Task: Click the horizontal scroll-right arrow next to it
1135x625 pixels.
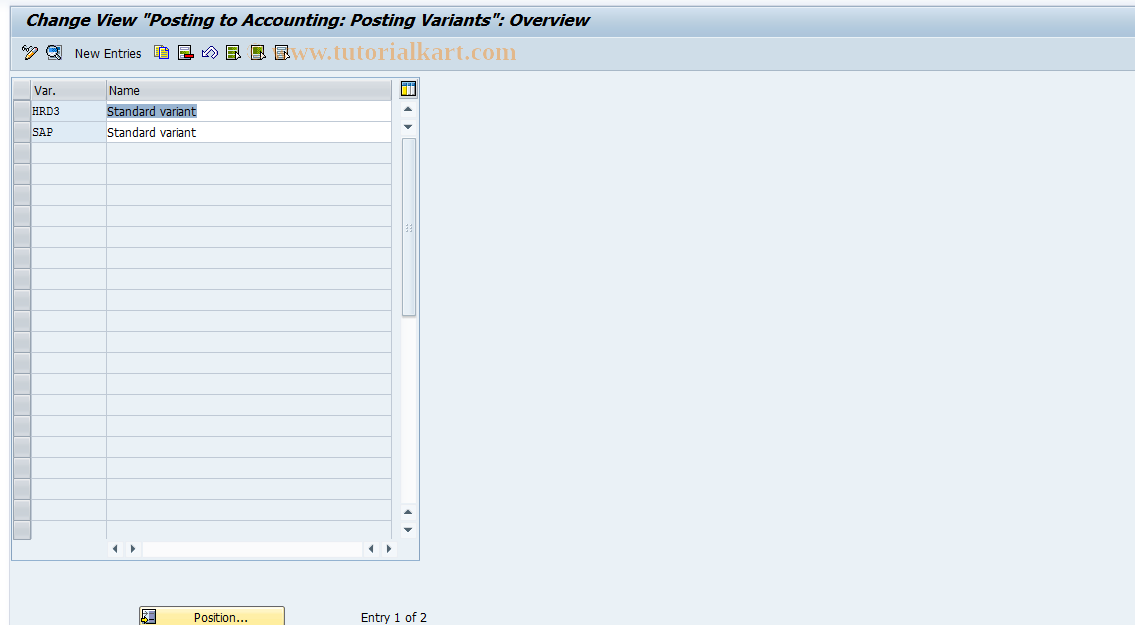Action: click(x=132, y=549)
